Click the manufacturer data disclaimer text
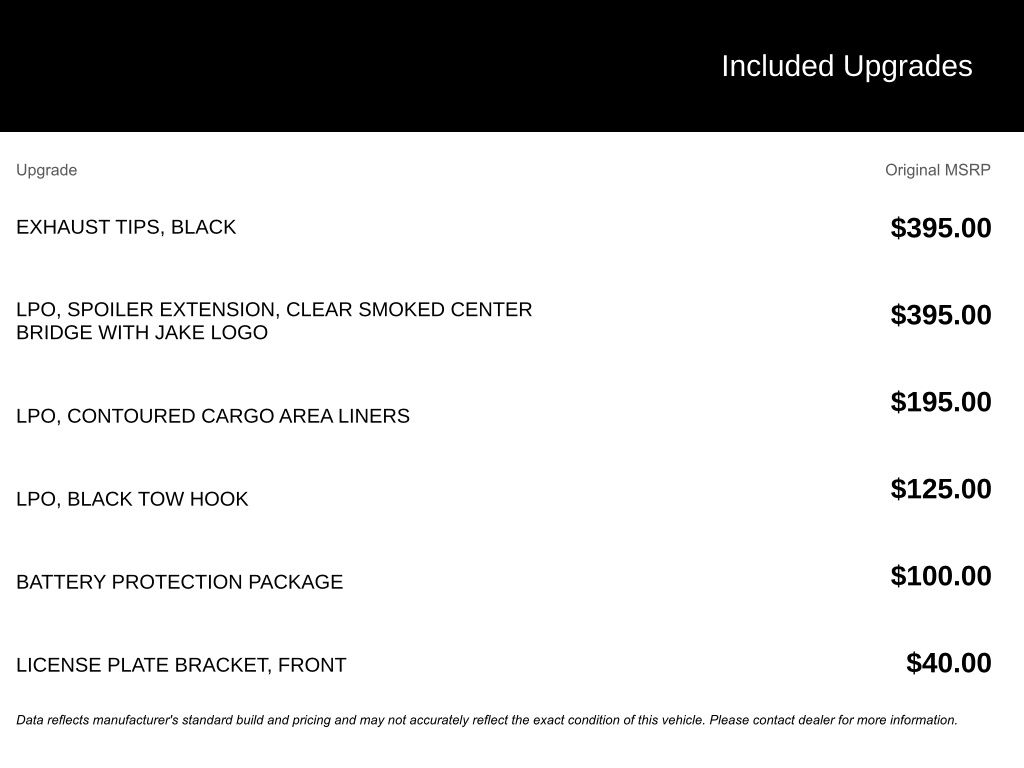 pos(487,720)
